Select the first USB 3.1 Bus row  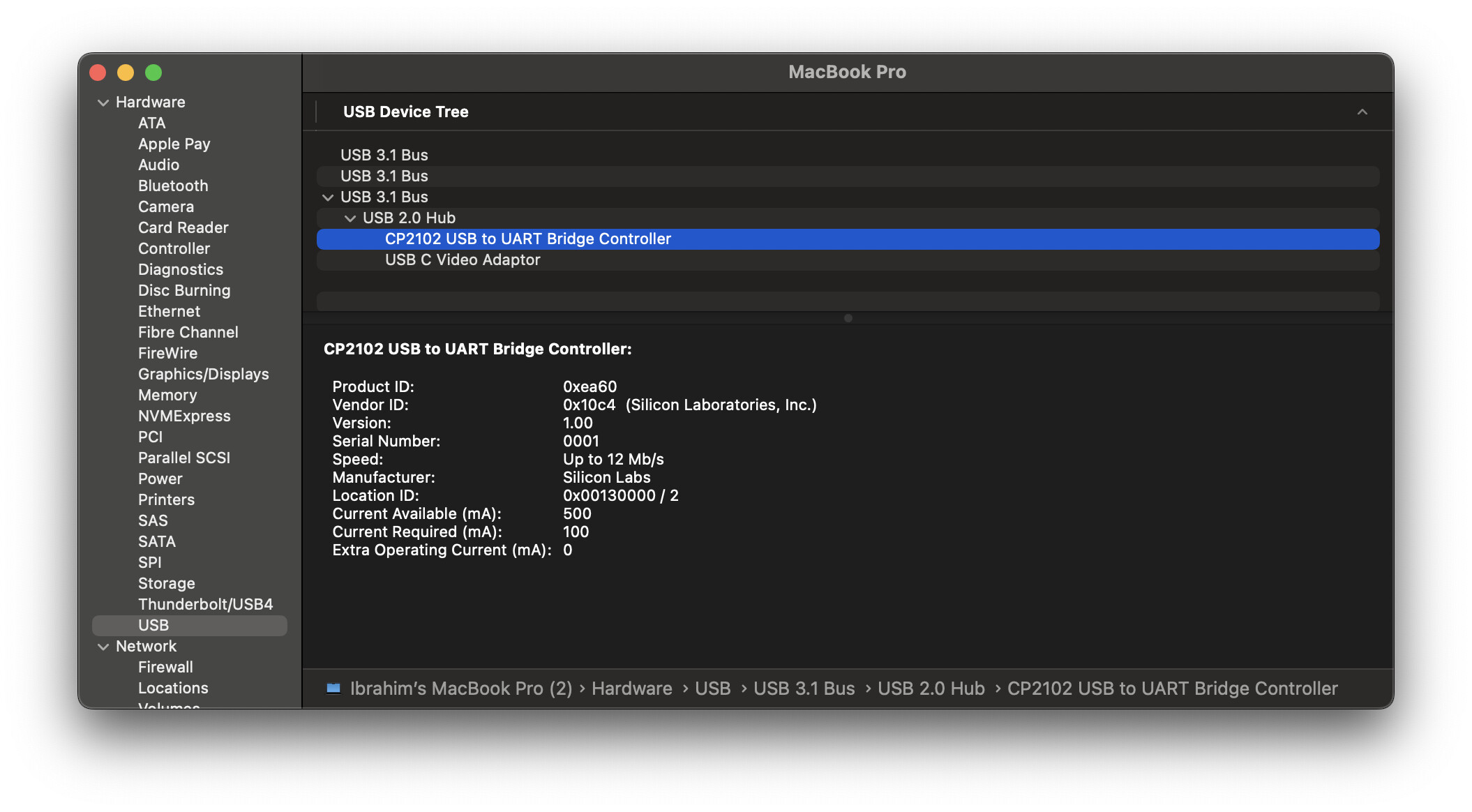coord(848,155)
